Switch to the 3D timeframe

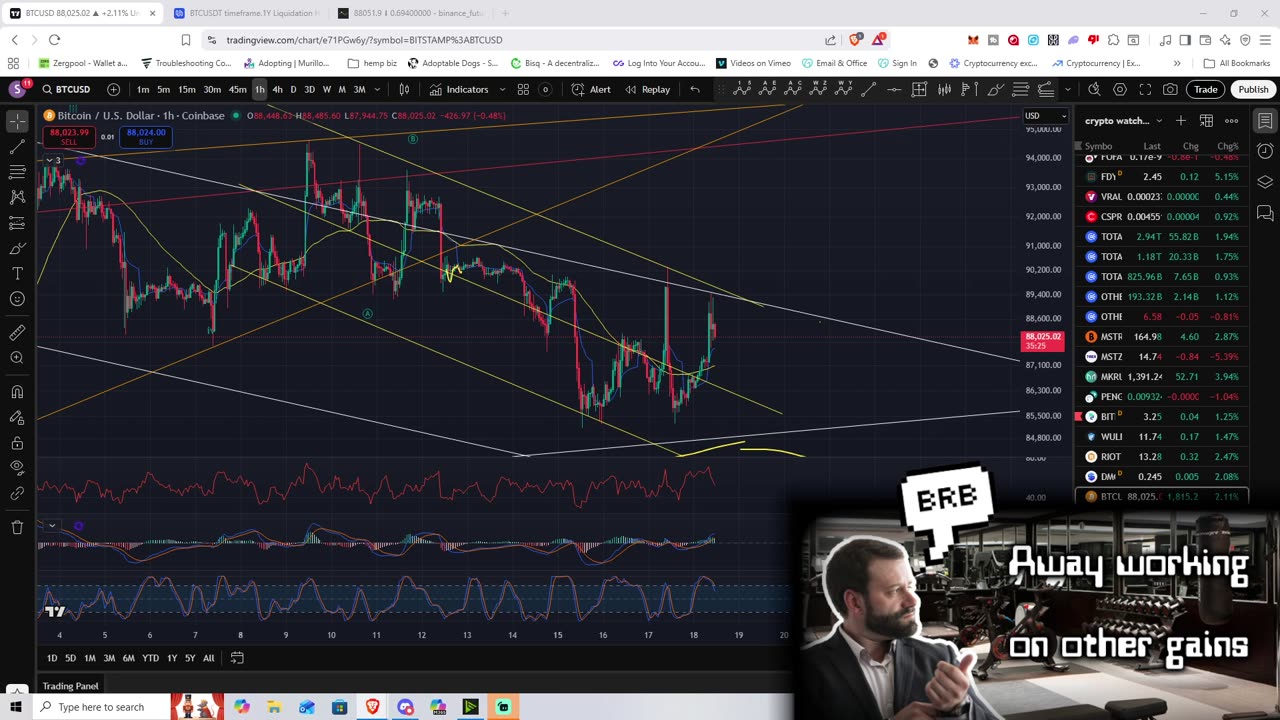pos(309,90)
